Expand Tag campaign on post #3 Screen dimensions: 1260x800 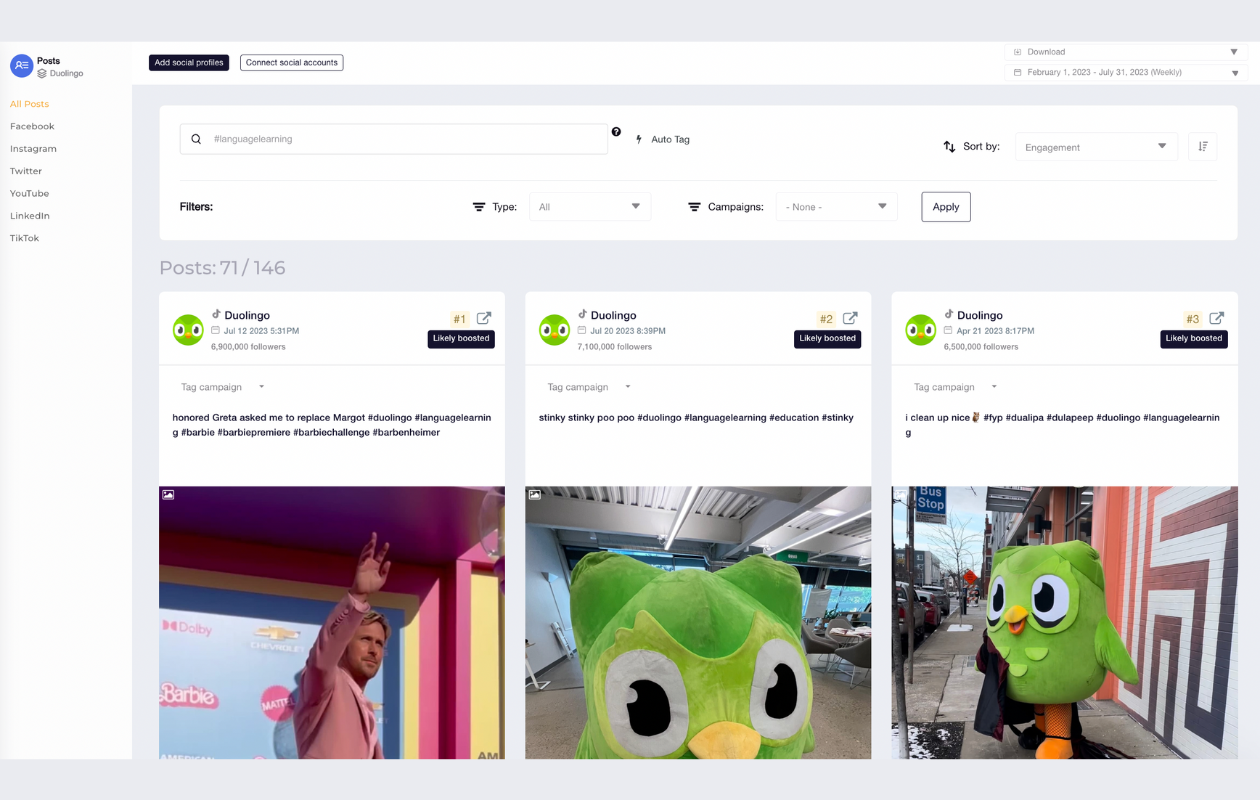(956, 387)
